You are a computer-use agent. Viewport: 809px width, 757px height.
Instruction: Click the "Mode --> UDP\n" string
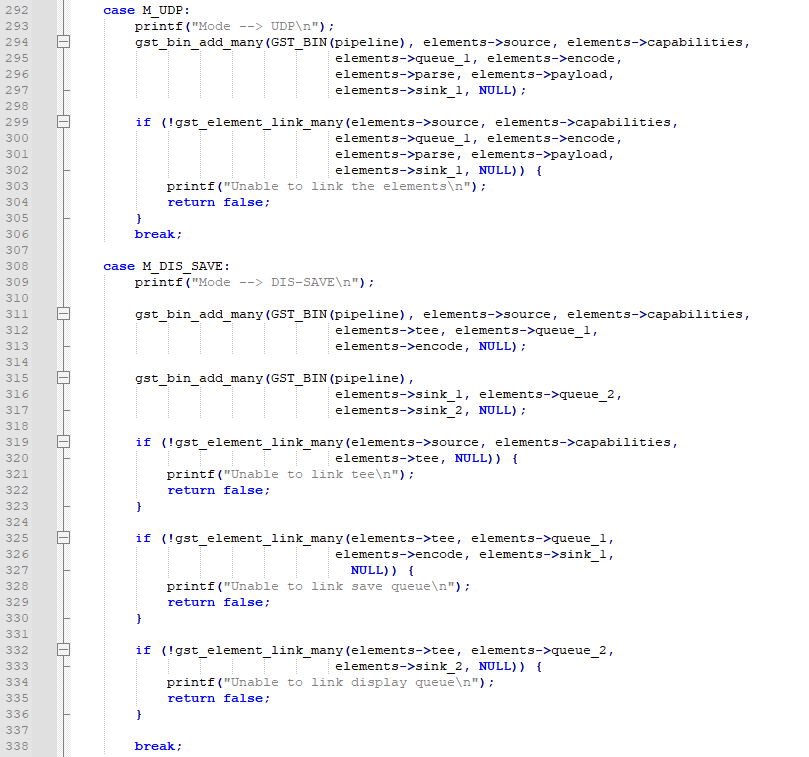pos(258,26)
